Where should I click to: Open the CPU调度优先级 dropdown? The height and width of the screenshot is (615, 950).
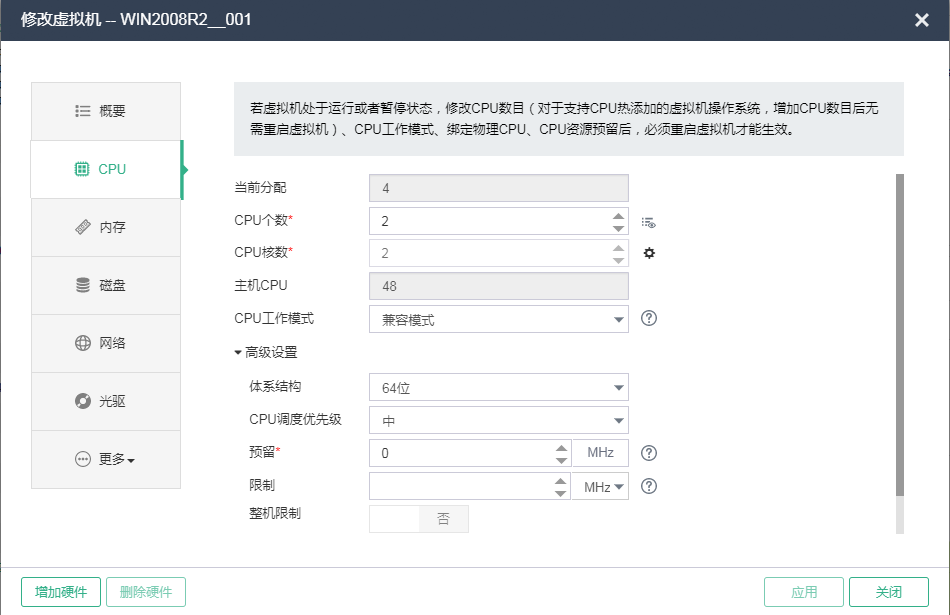click(499, 420)
